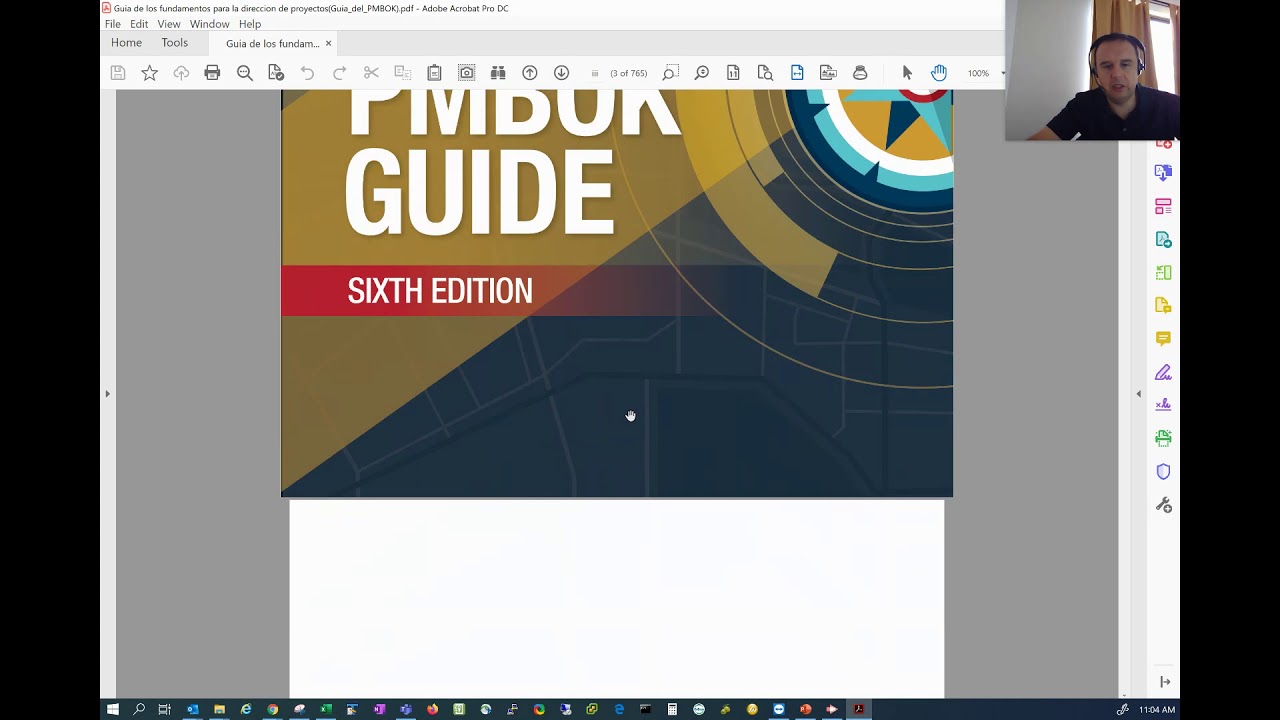Click the Redo arrow
The width and height of the screenshot is (1280, 720).
[x=339, y=73]
